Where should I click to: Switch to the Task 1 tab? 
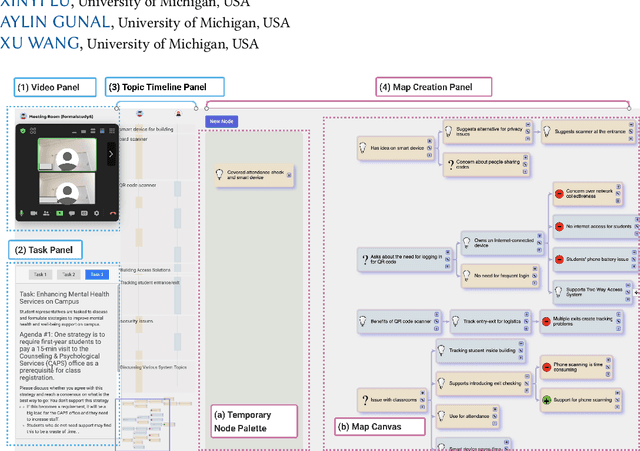point(38,274)
